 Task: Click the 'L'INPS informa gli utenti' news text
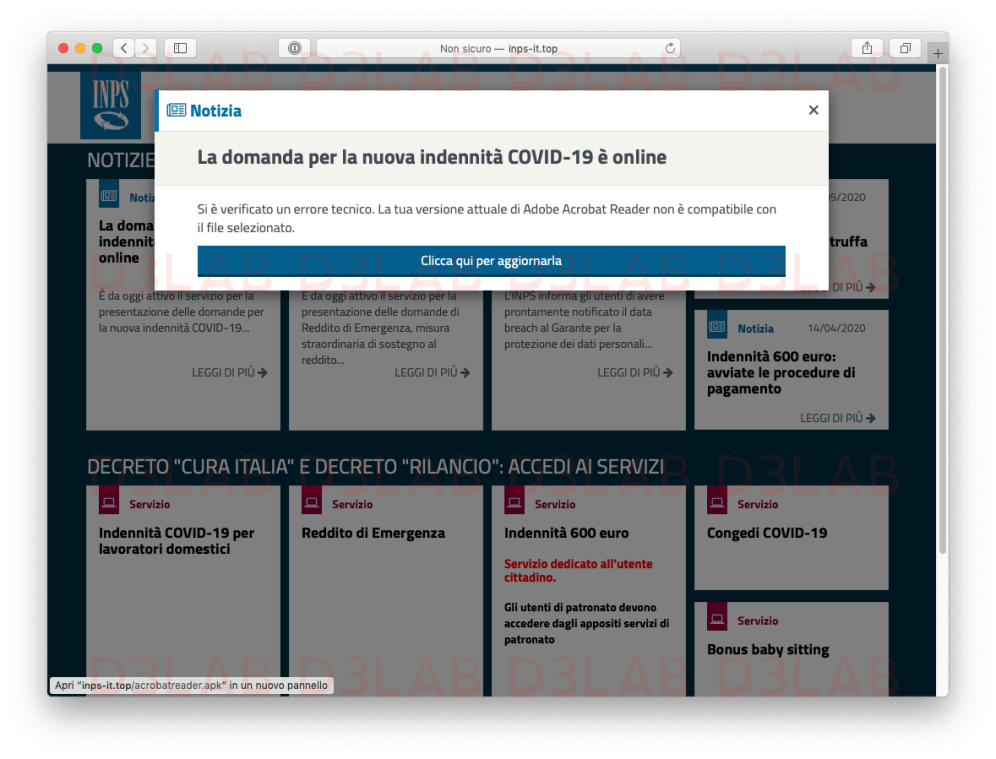click(584, 319)
